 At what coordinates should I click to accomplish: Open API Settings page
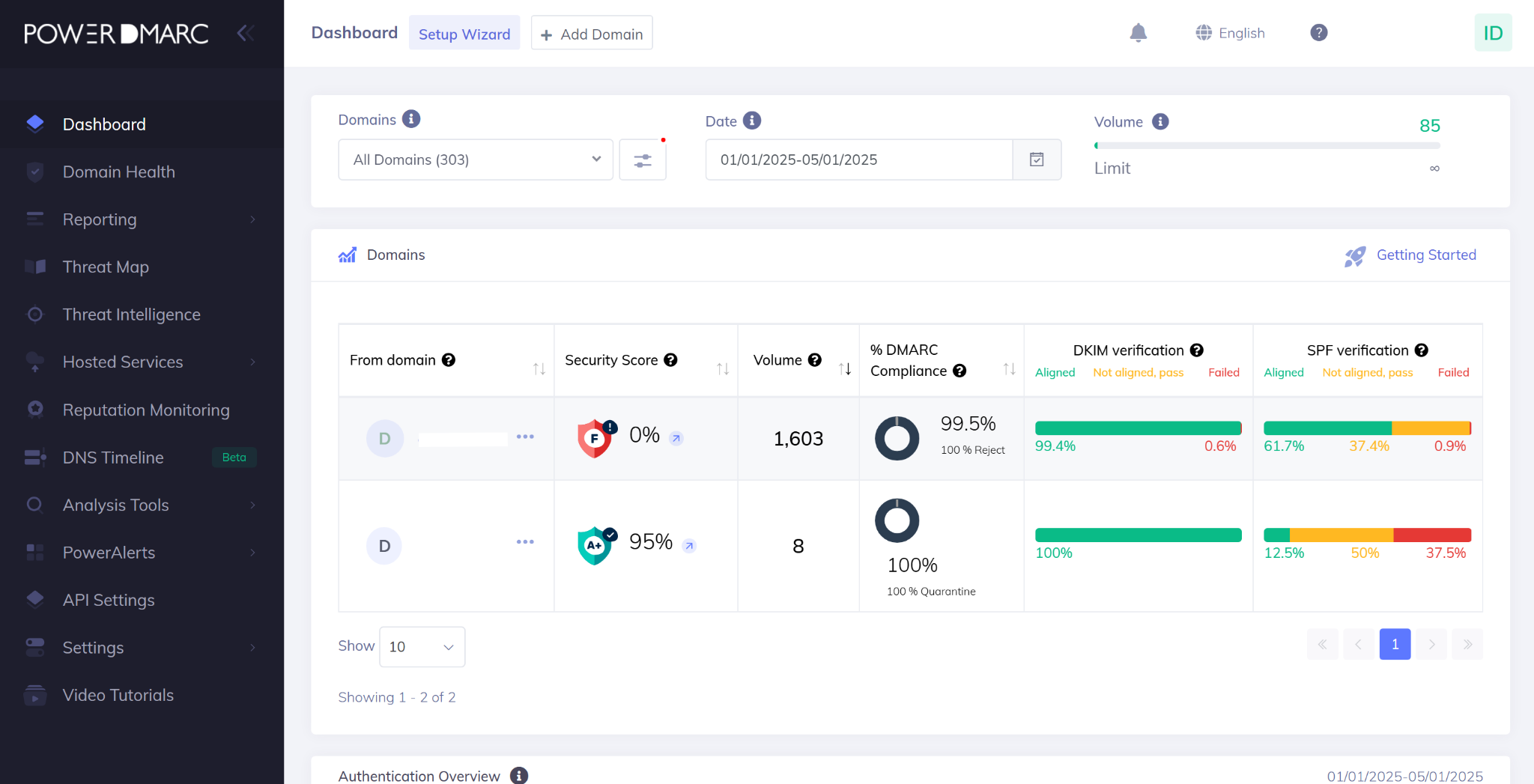[x=142, y=601]
